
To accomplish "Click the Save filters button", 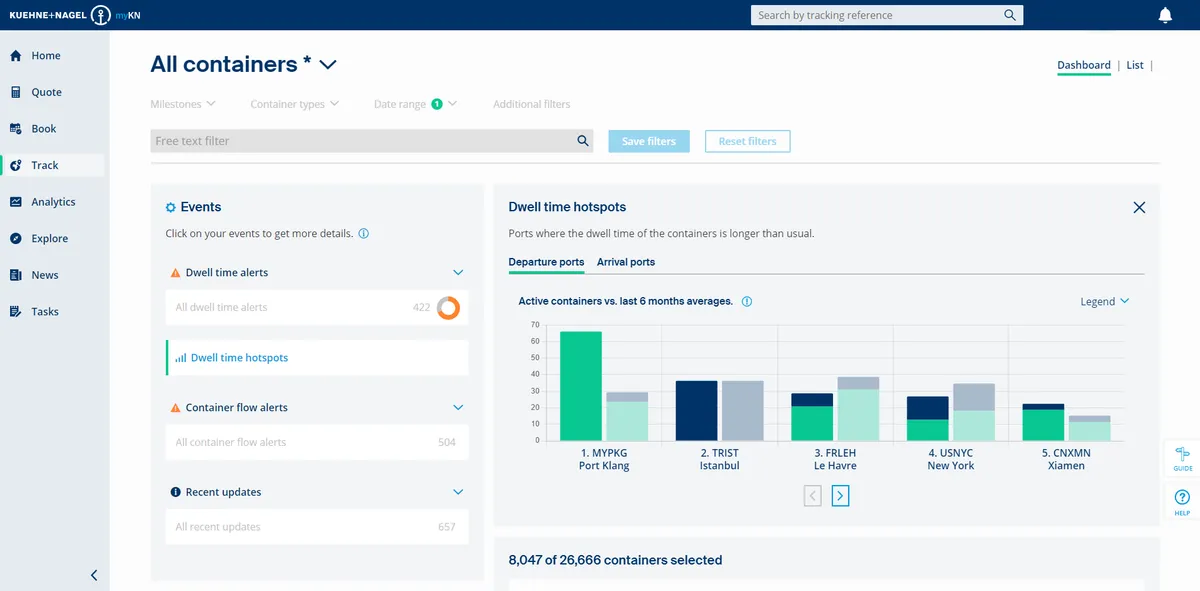I will click(x=648, y=141).
